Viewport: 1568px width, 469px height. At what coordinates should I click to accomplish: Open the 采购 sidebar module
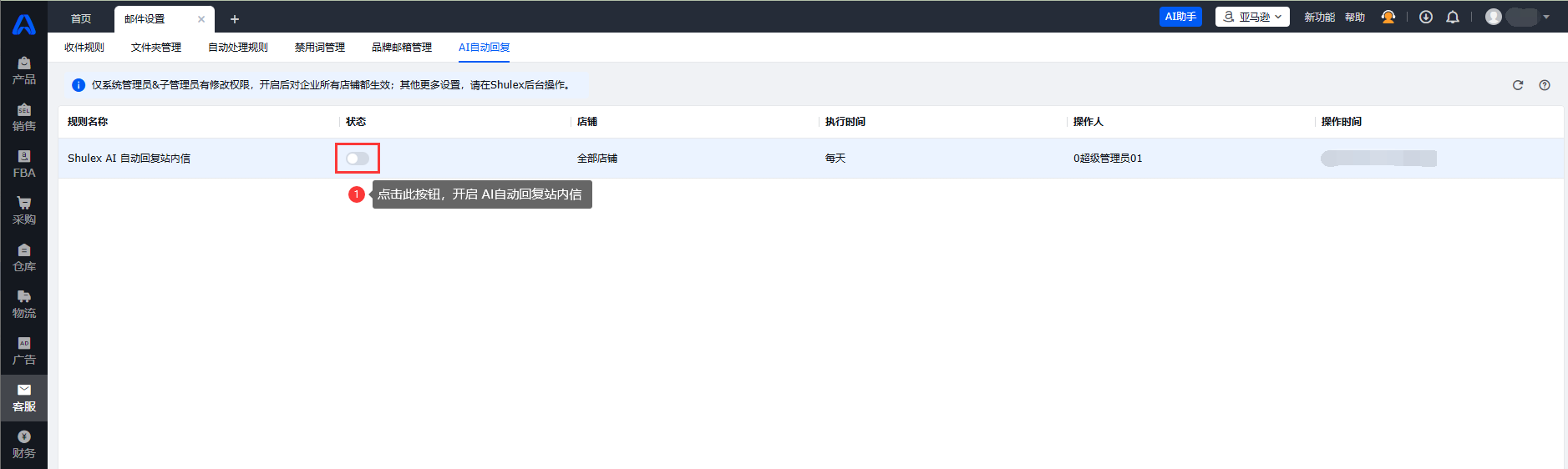tap(23, 211)
